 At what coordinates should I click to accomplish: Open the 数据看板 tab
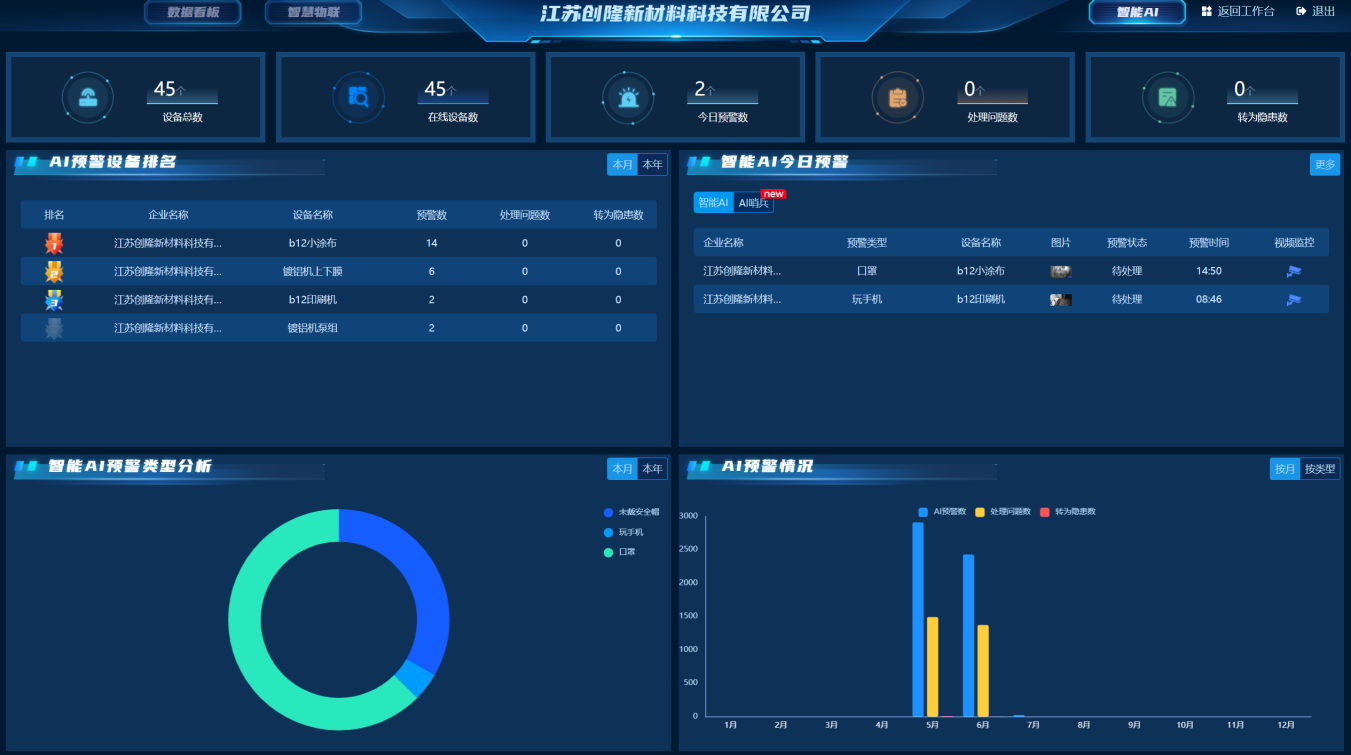pyautogui.click(x=194, y=12)
